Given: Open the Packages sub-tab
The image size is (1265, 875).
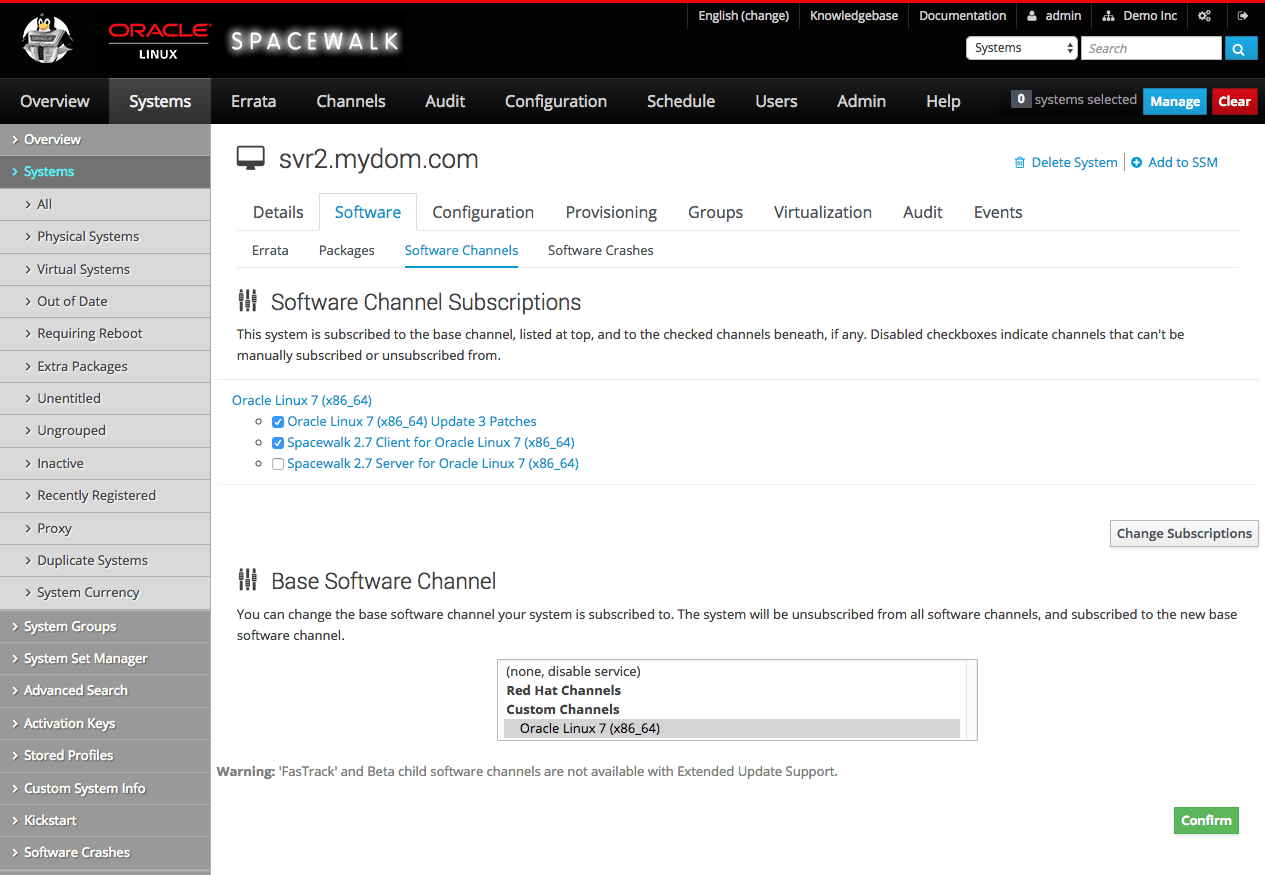Looking at the screenshot, I should 347,250.
